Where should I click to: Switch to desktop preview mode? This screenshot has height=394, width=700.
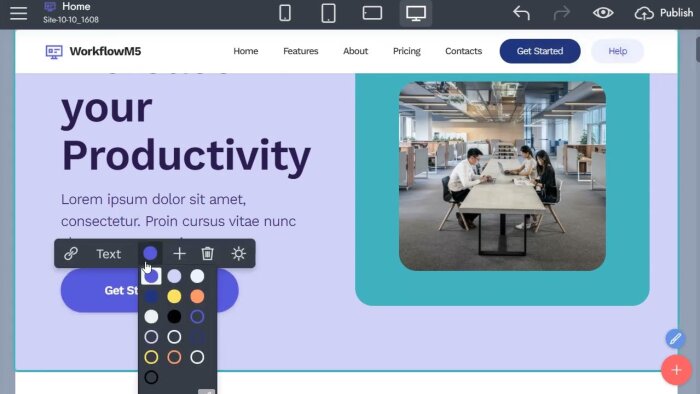416,13
